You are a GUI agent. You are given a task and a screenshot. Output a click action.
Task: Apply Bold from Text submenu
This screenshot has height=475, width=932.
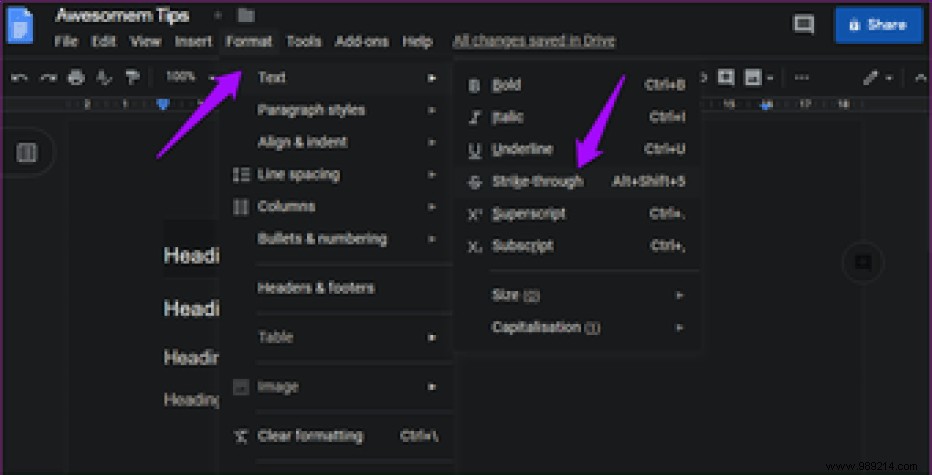[x=577, y=85]
